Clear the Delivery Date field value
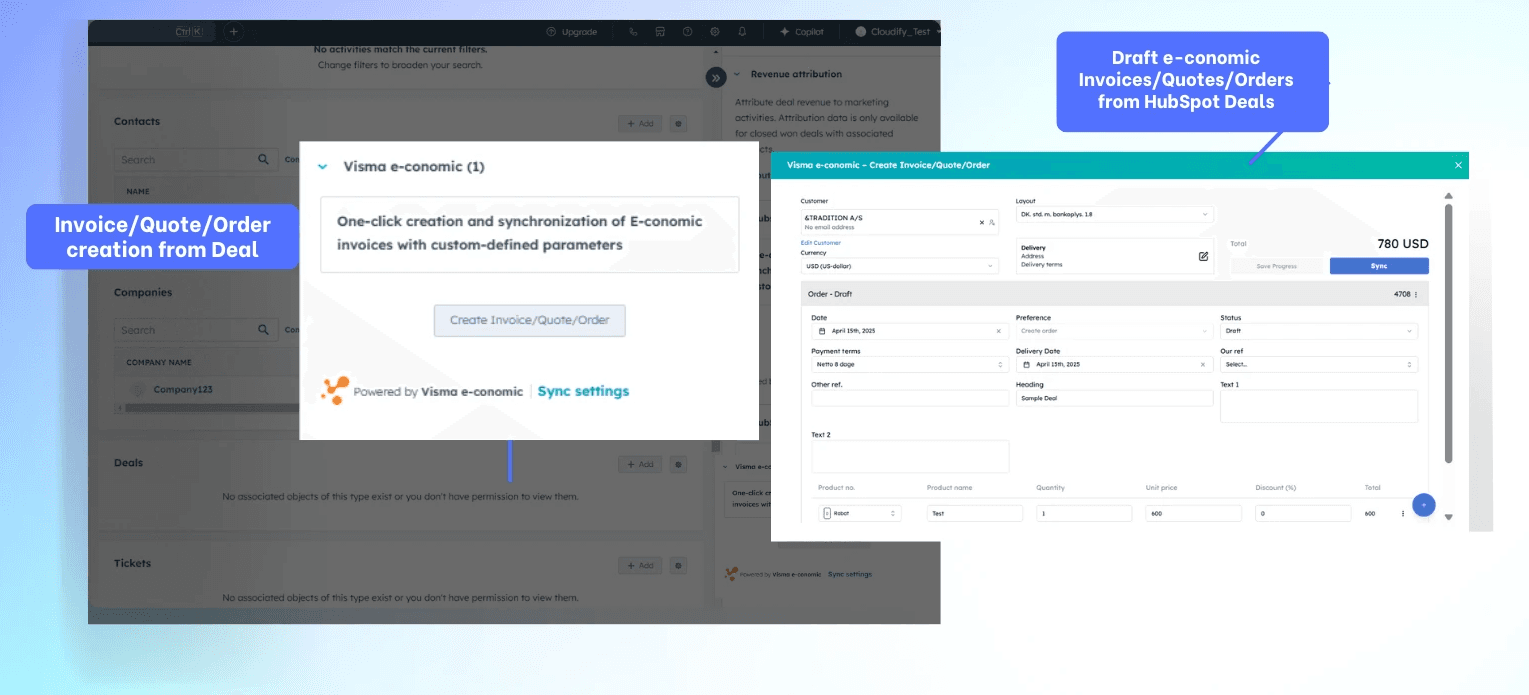Screen dimensions: 1529x695 point(1202,365)
